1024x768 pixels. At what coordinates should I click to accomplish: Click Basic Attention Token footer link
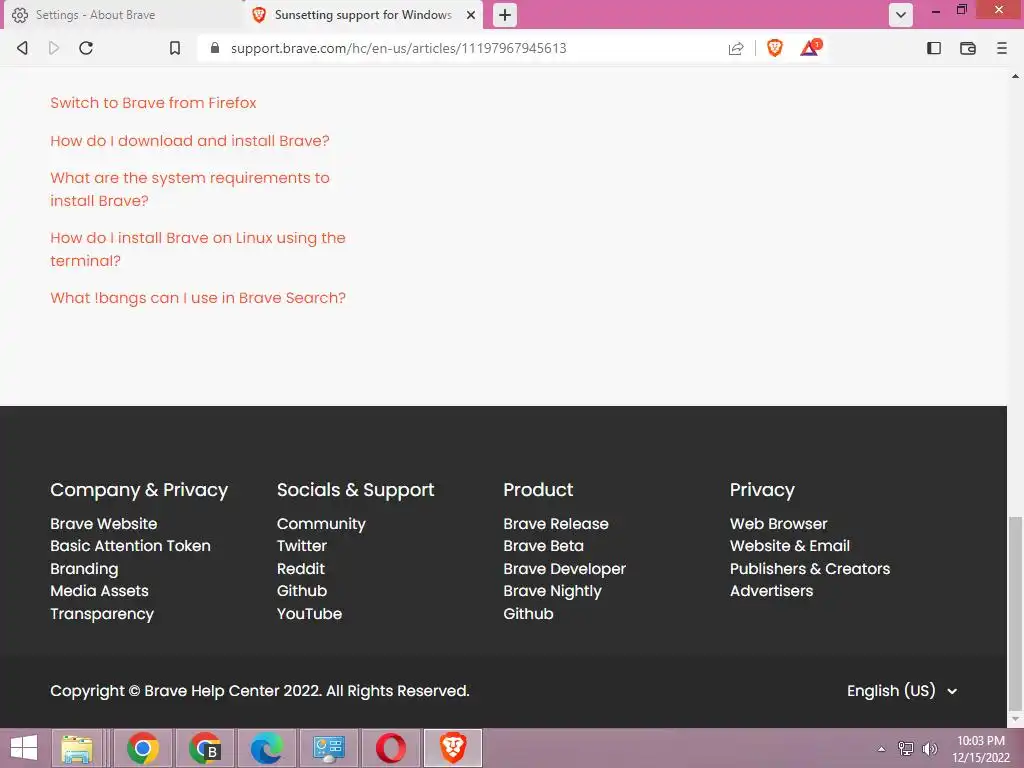(130, 546)
